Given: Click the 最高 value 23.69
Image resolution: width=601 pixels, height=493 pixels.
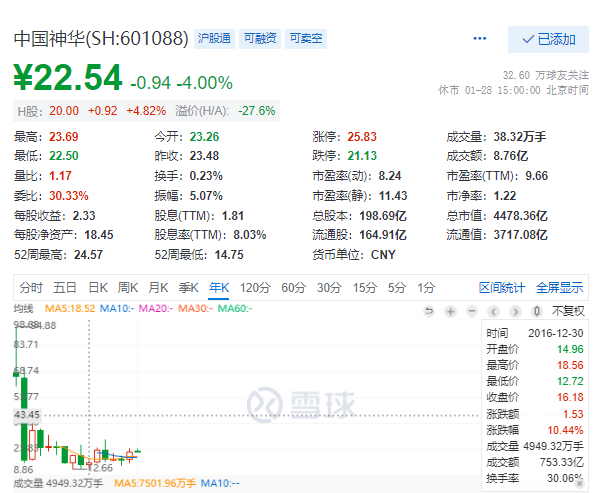Looking at the screenshot, I should pyautogui.click(x=64, y=136).
